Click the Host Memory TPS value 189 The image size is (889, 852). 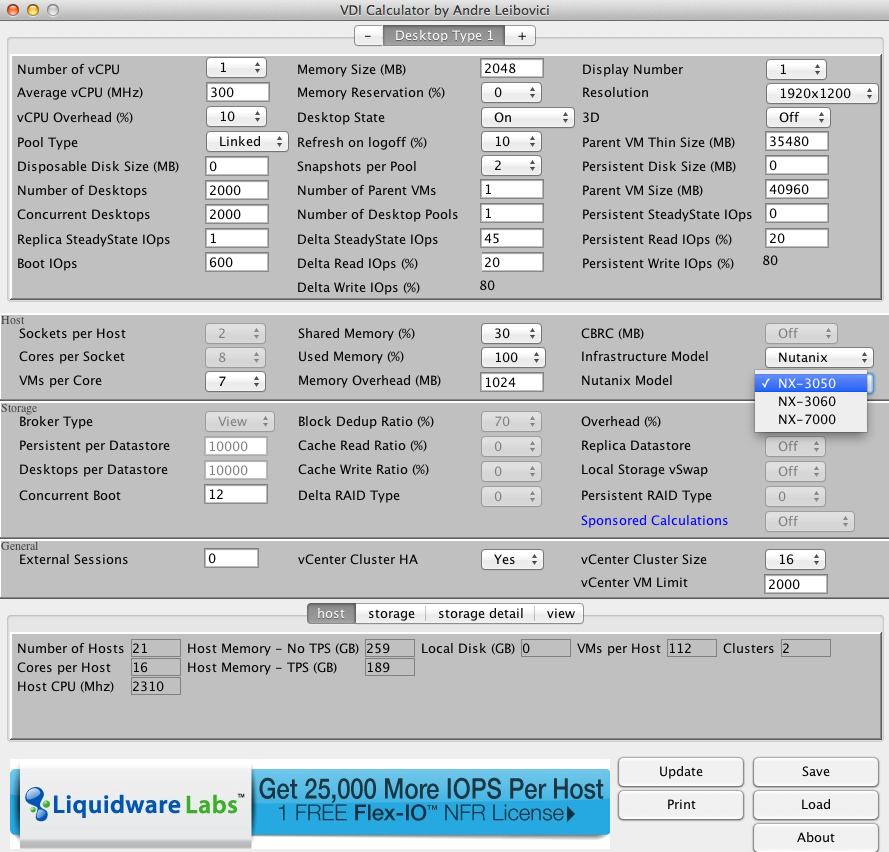coord(390,667)
